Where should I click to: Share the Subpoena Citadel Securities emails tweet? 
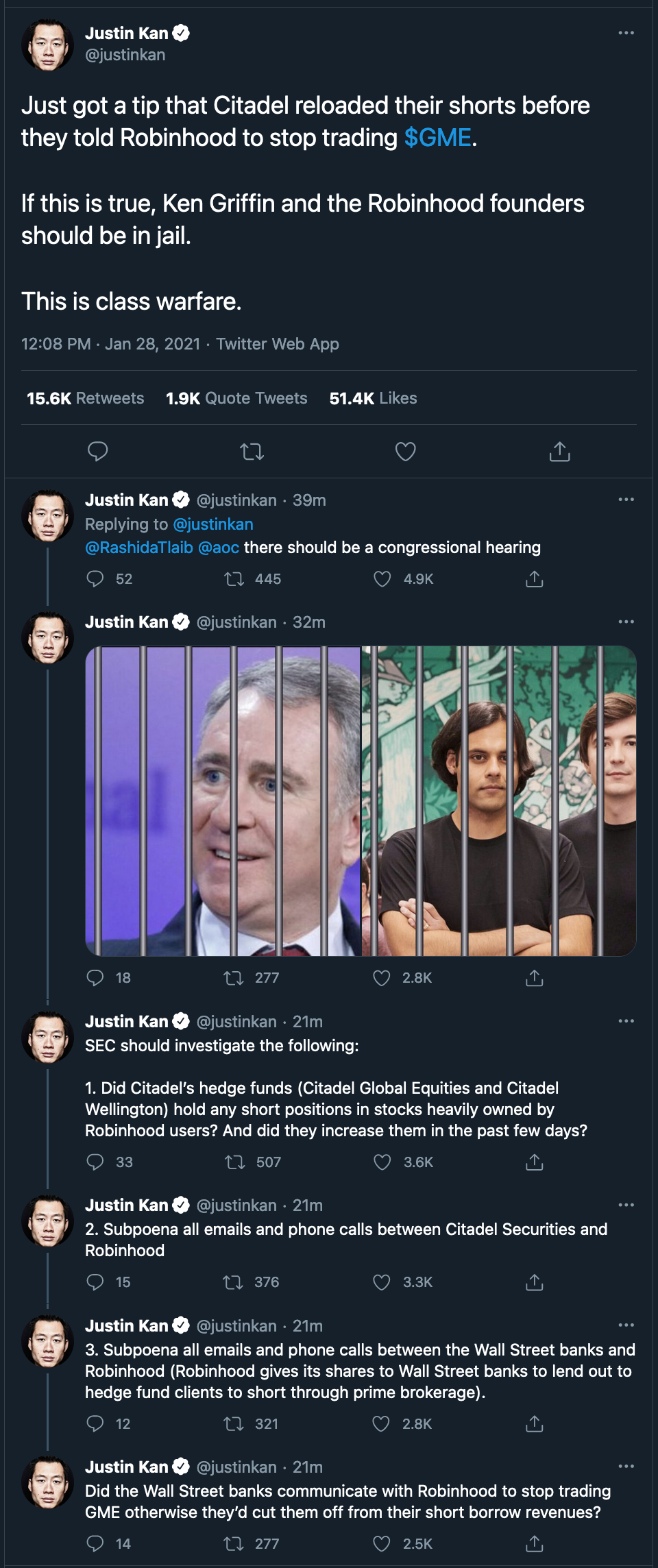535,1282
